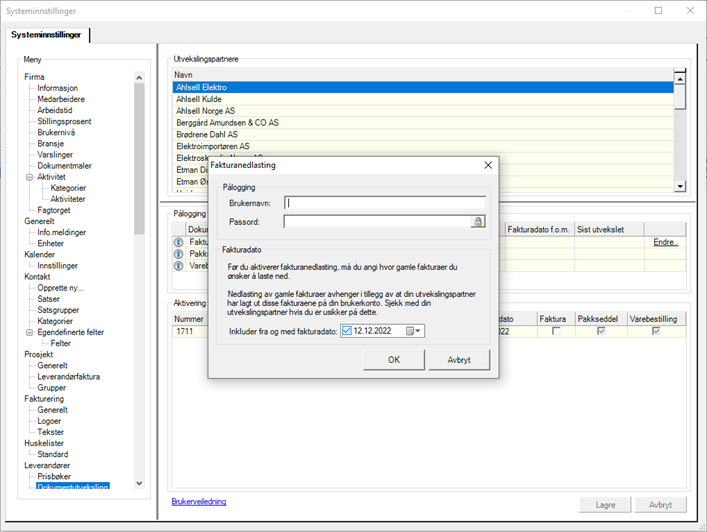Collapse the Egendefinerte felter tree node
The height and width of the screenshot is (532, 707).
point(29,333)
